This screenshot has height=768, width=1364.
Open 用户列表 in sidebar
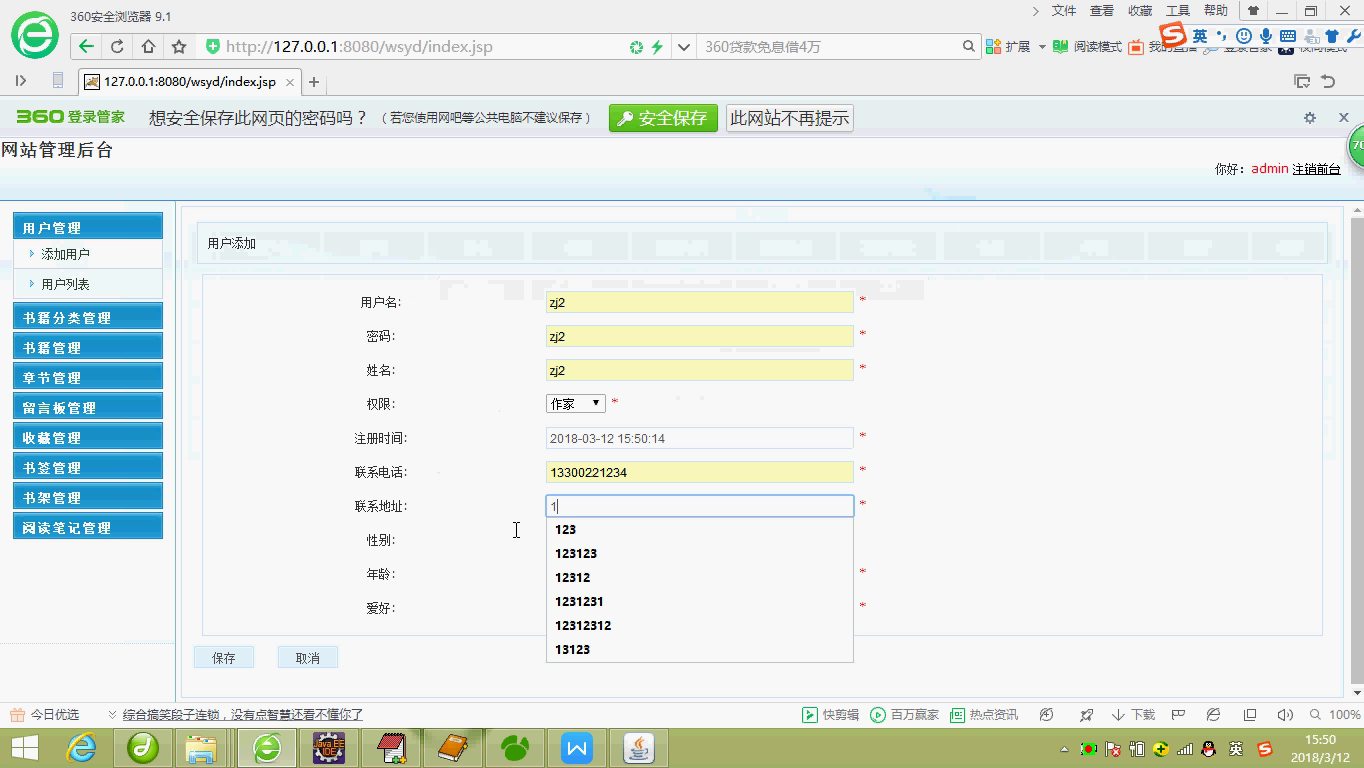pyautogui.click(x=65, y=284)
